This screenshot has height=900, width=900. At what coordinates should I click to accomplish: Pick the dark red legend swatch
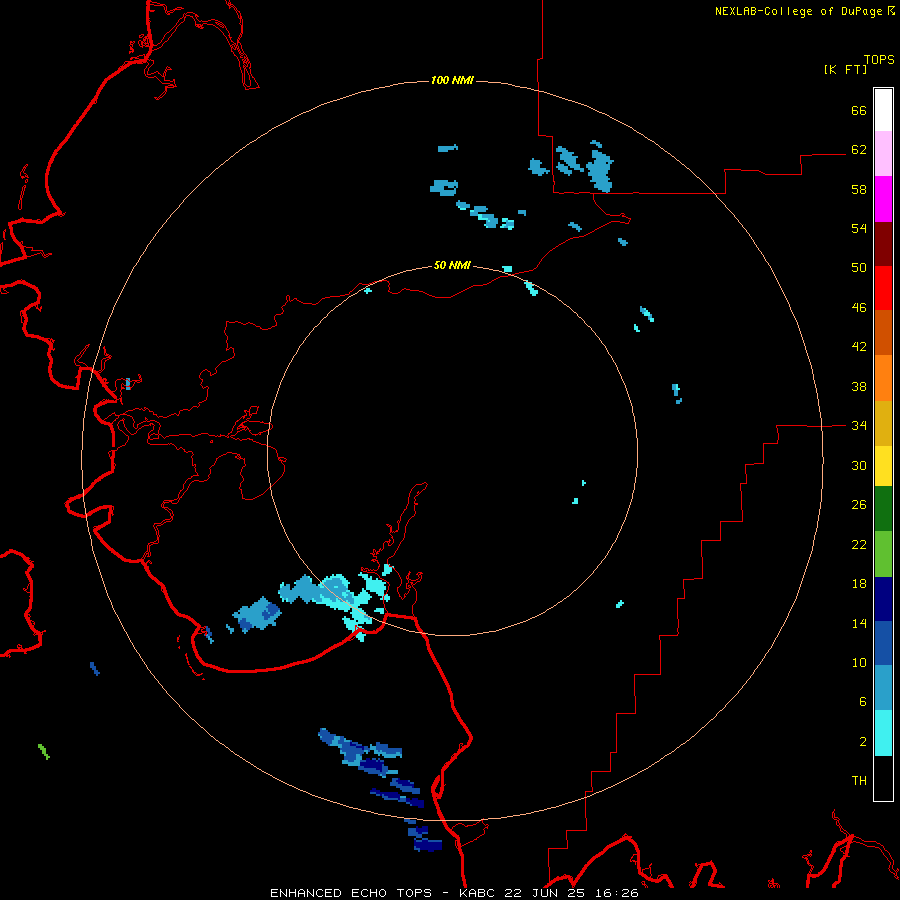tap(883, 243)
